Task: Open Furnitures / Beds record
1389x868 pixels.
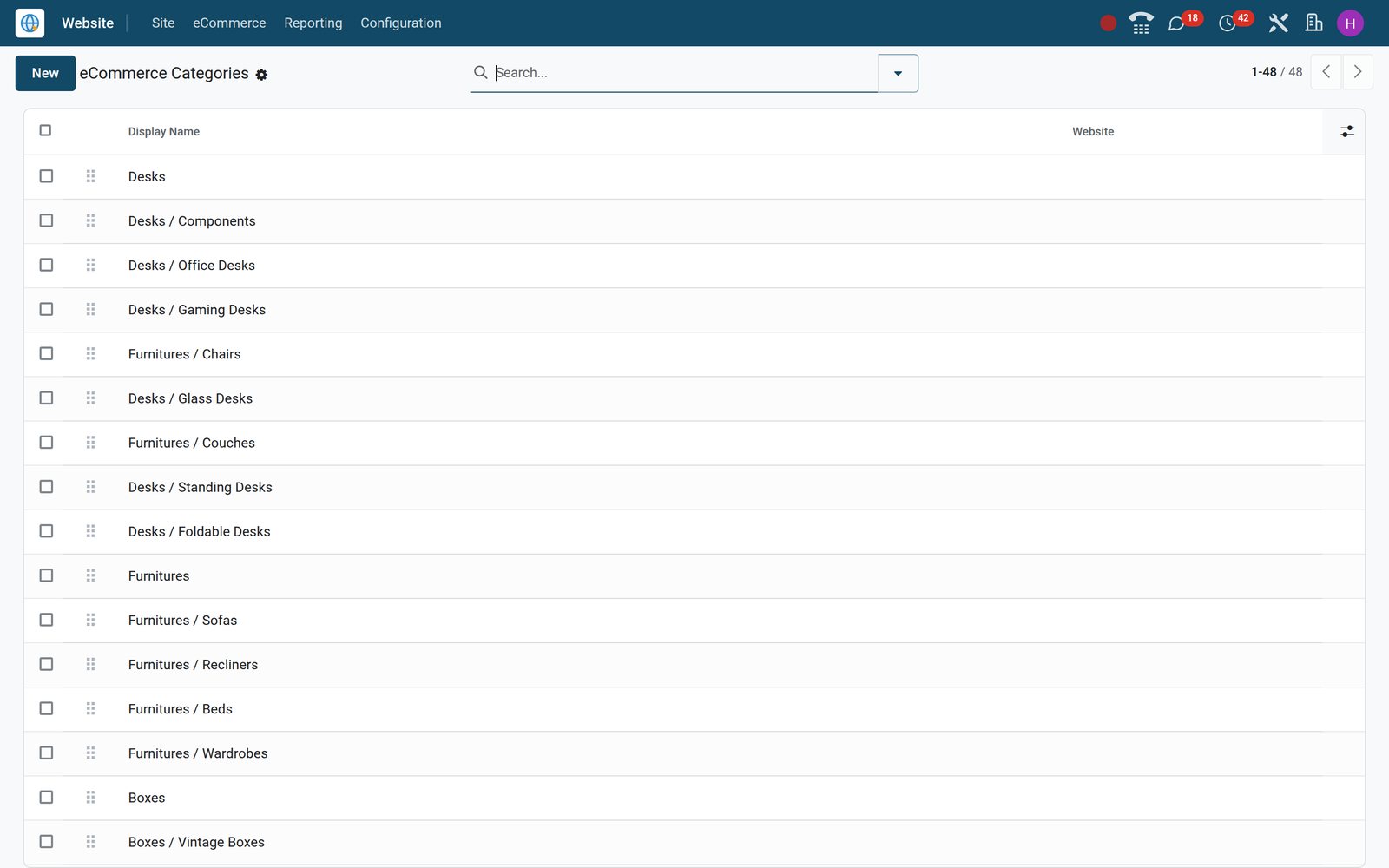Action: point(181,709)
